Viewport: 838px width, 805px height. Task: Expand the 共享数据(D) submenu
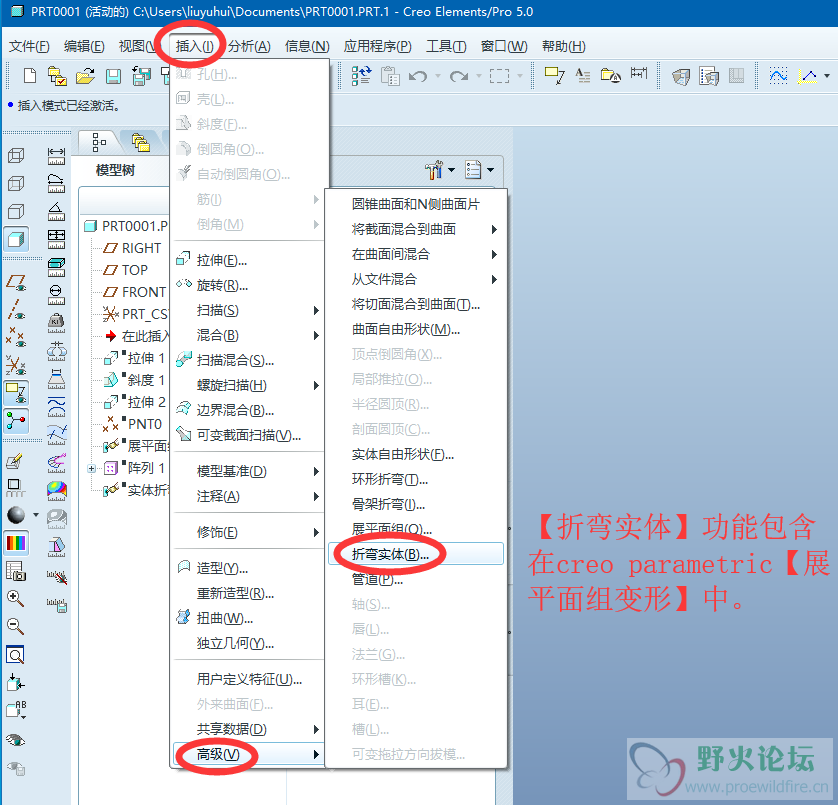pos(248,729)
